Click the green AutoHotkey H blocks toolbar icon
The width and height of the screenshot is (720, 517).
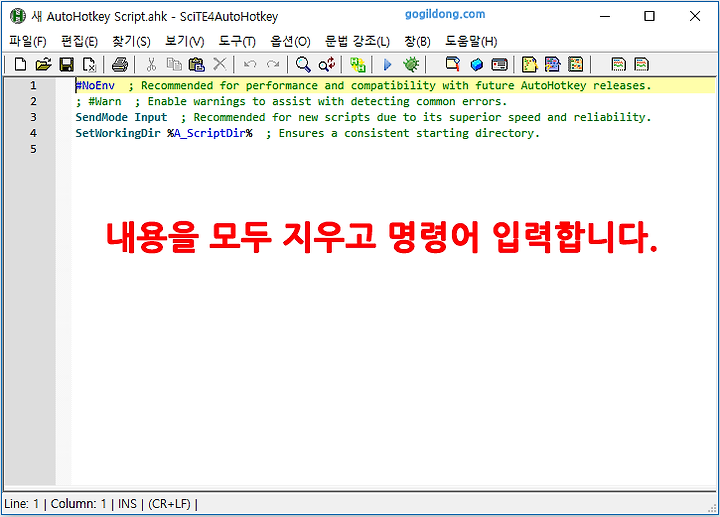coord(357,64)
